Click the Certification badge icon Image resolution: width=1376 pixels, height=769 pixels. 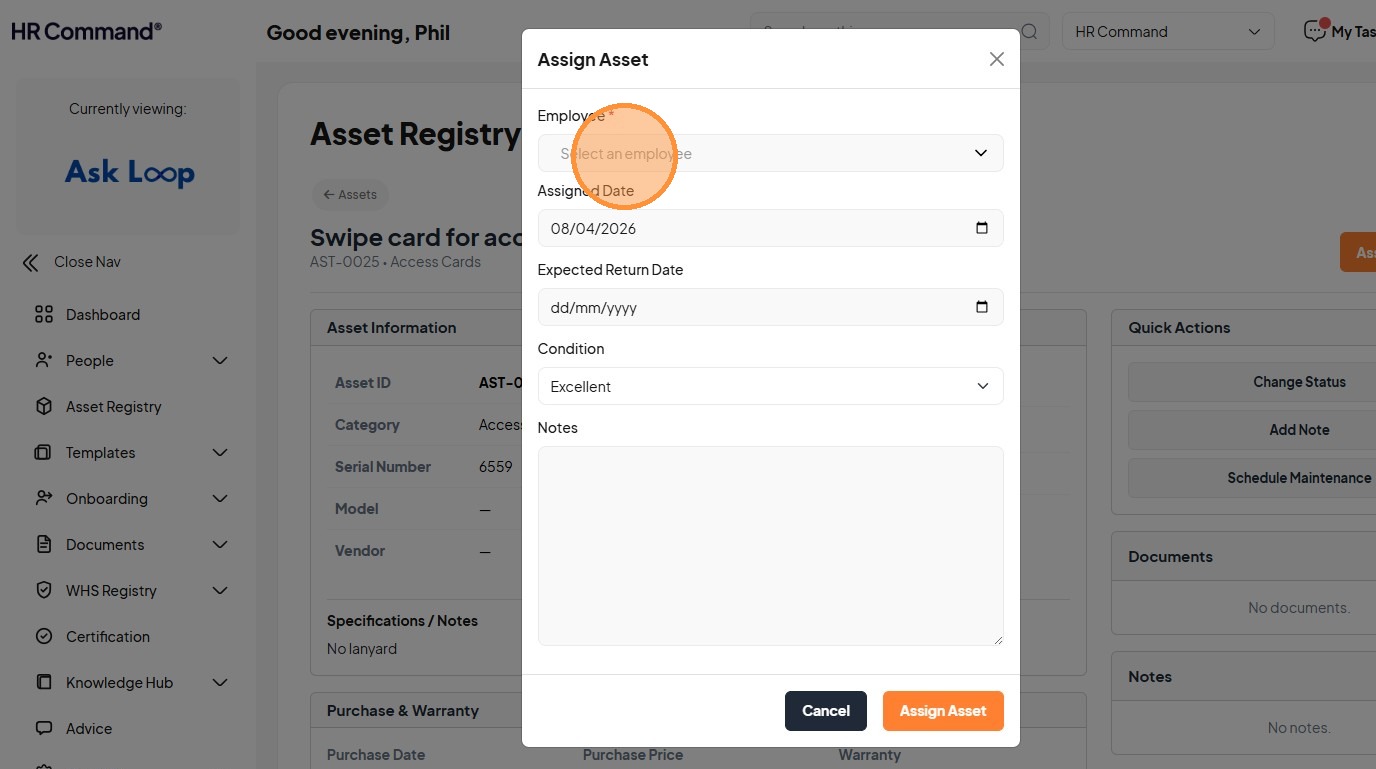pos(44,636)
